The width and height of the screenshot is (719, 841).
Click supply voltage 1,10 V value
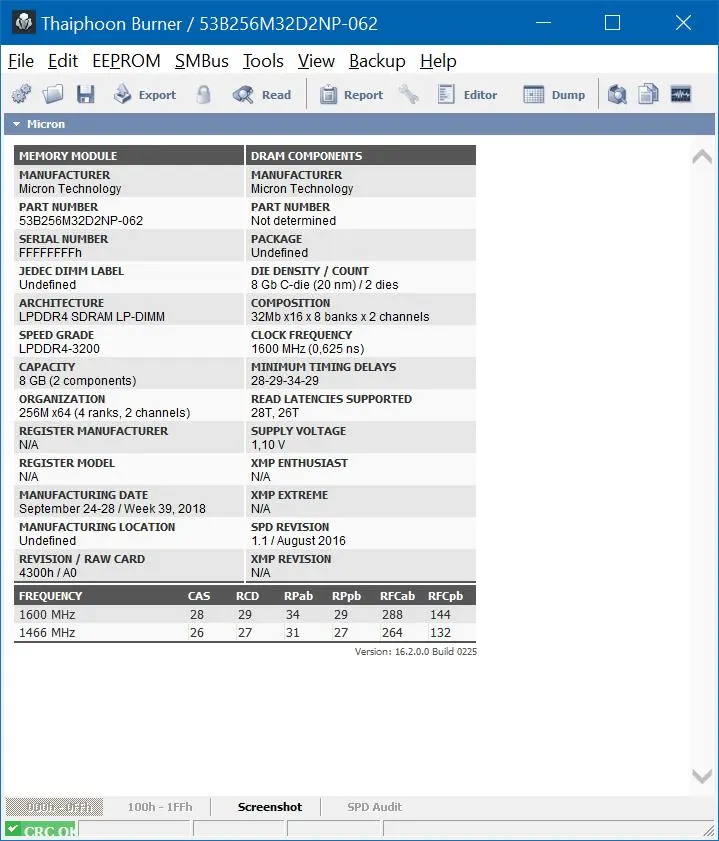point(268,445)
